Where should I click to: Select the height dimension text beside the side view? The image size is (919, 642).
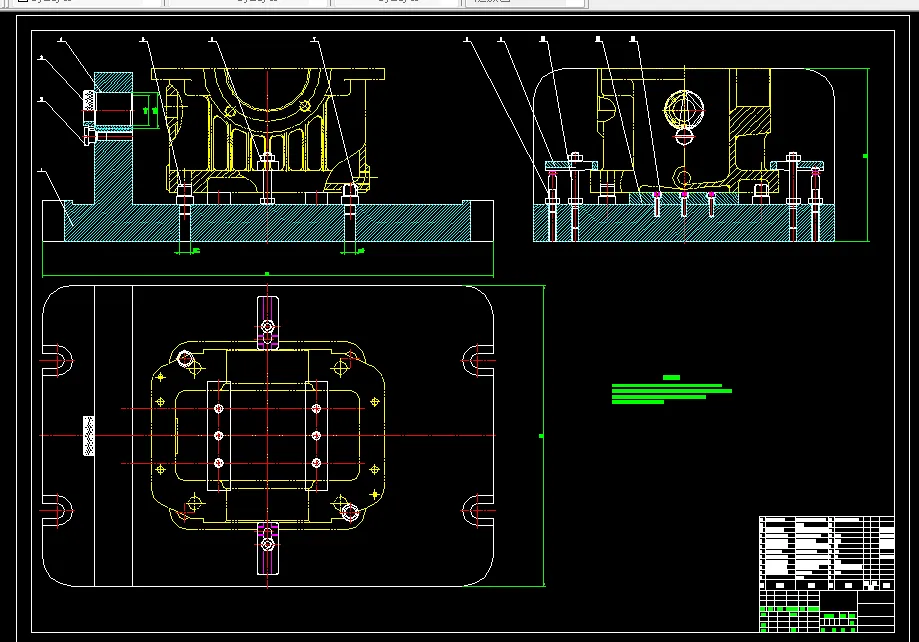pos(866,156)
